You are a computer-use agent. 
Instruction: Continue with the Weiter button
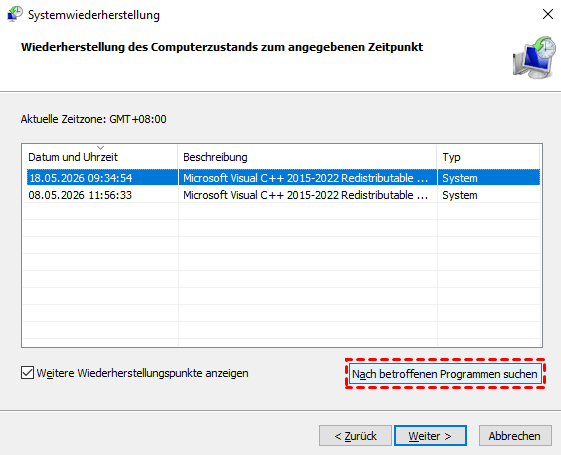(x=430, y=436)
